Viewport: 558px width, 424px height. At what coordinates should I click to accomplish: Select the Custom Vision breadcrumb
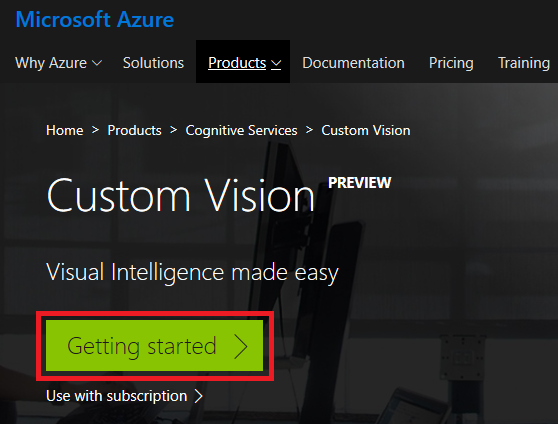click(x=366, y=130)
